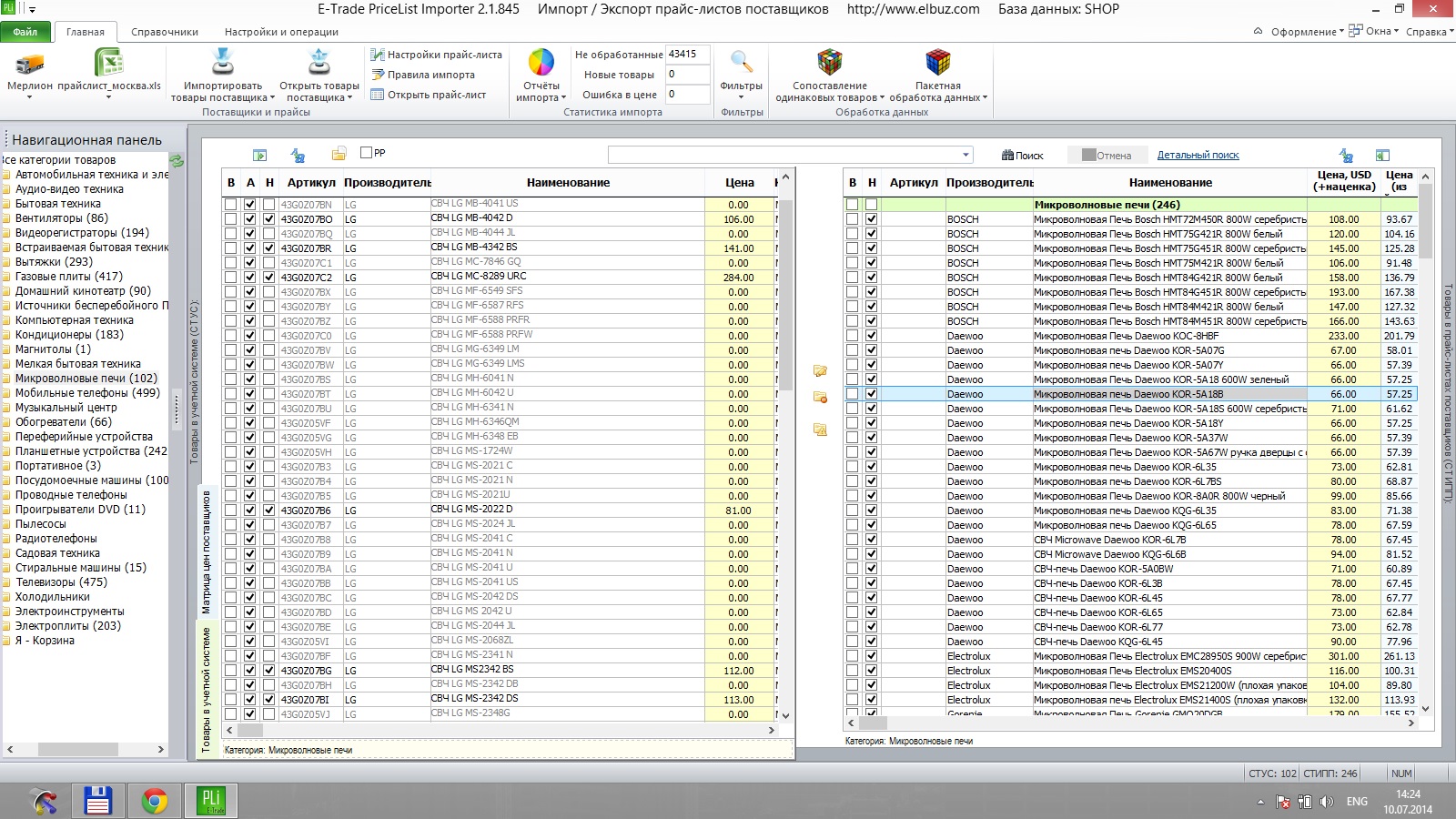This screenshot has width=1456, height=819.
Task: Click the Мерлион supplier truck icon
Action: 30,63
